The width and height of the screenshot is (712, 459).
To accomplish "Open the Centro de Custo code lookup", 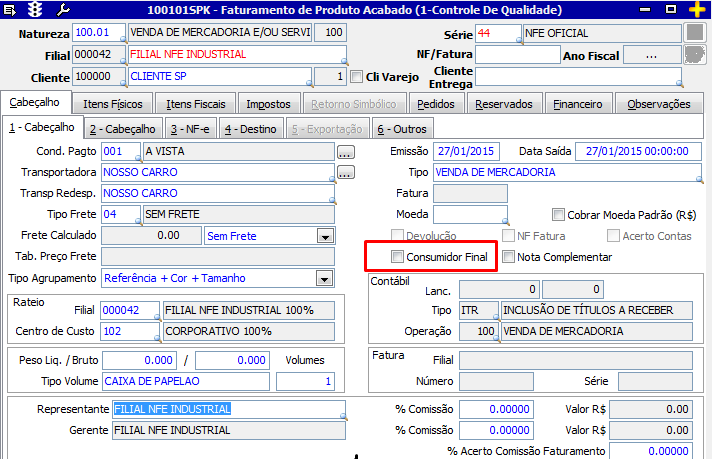I will pos(157,338).
